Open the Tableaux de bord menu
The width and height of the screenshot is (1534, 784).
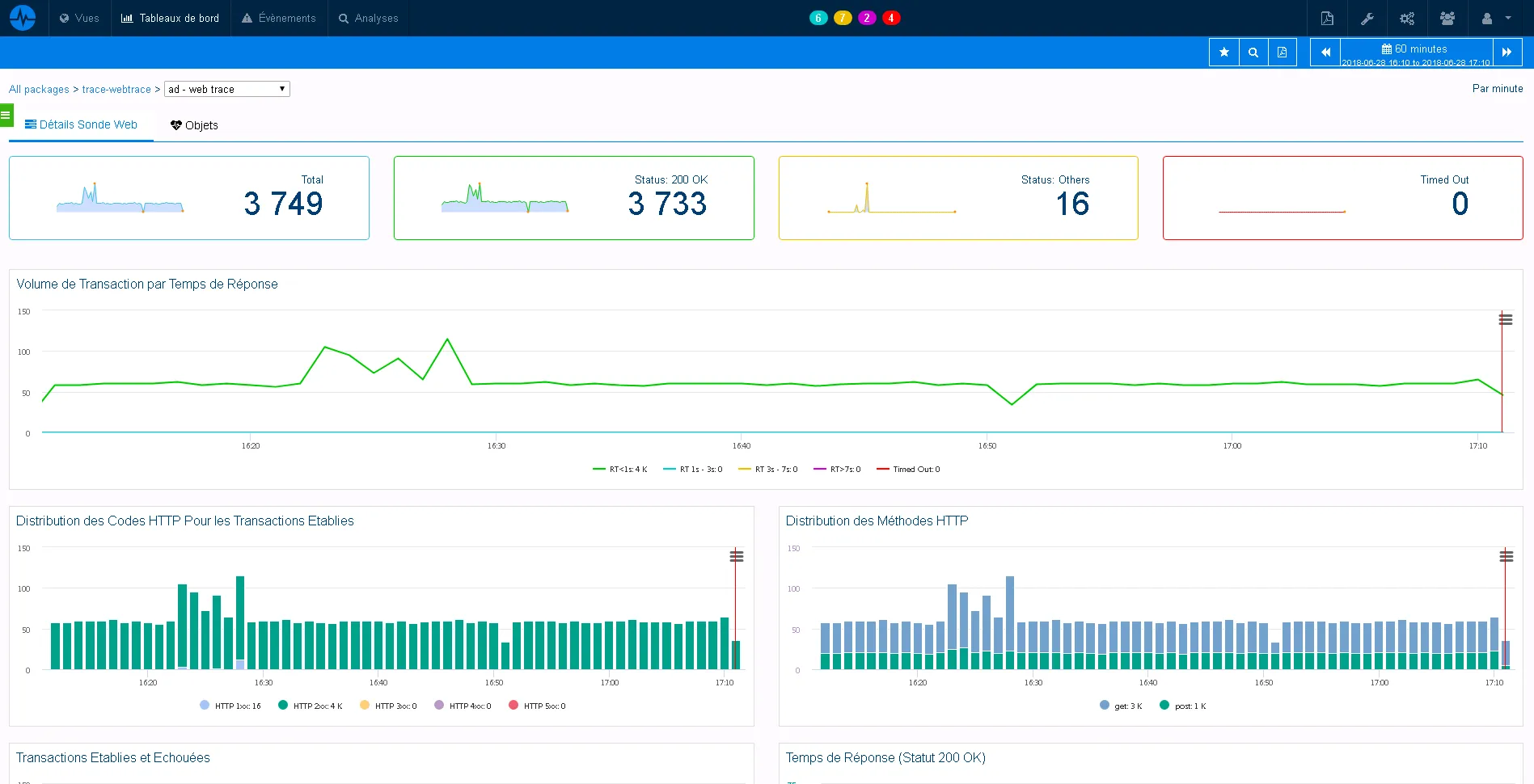coord(170,18)
